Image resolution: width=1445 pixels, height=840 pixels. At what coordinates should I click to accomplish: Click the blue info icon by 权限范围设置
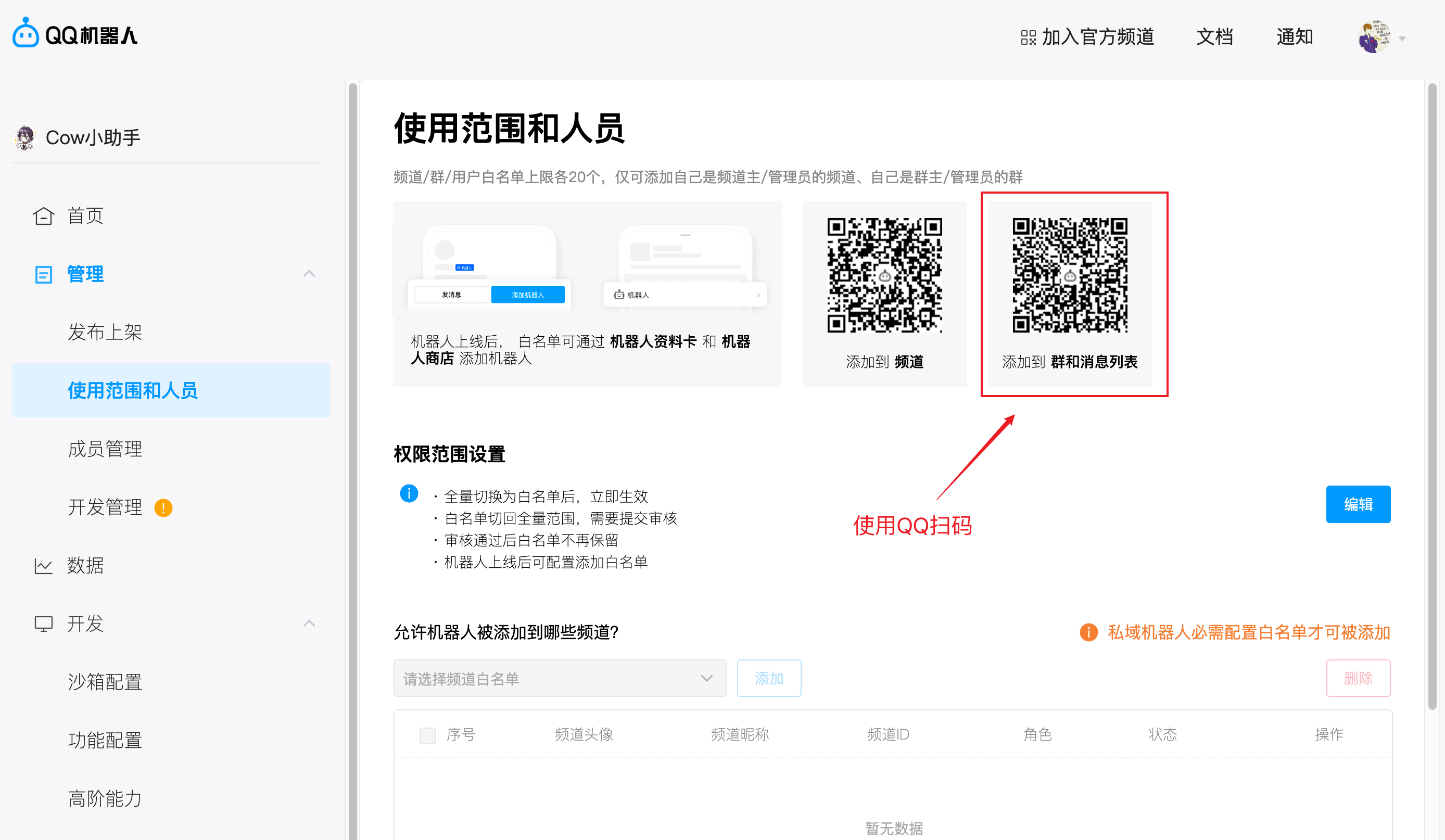coord(409,494)
